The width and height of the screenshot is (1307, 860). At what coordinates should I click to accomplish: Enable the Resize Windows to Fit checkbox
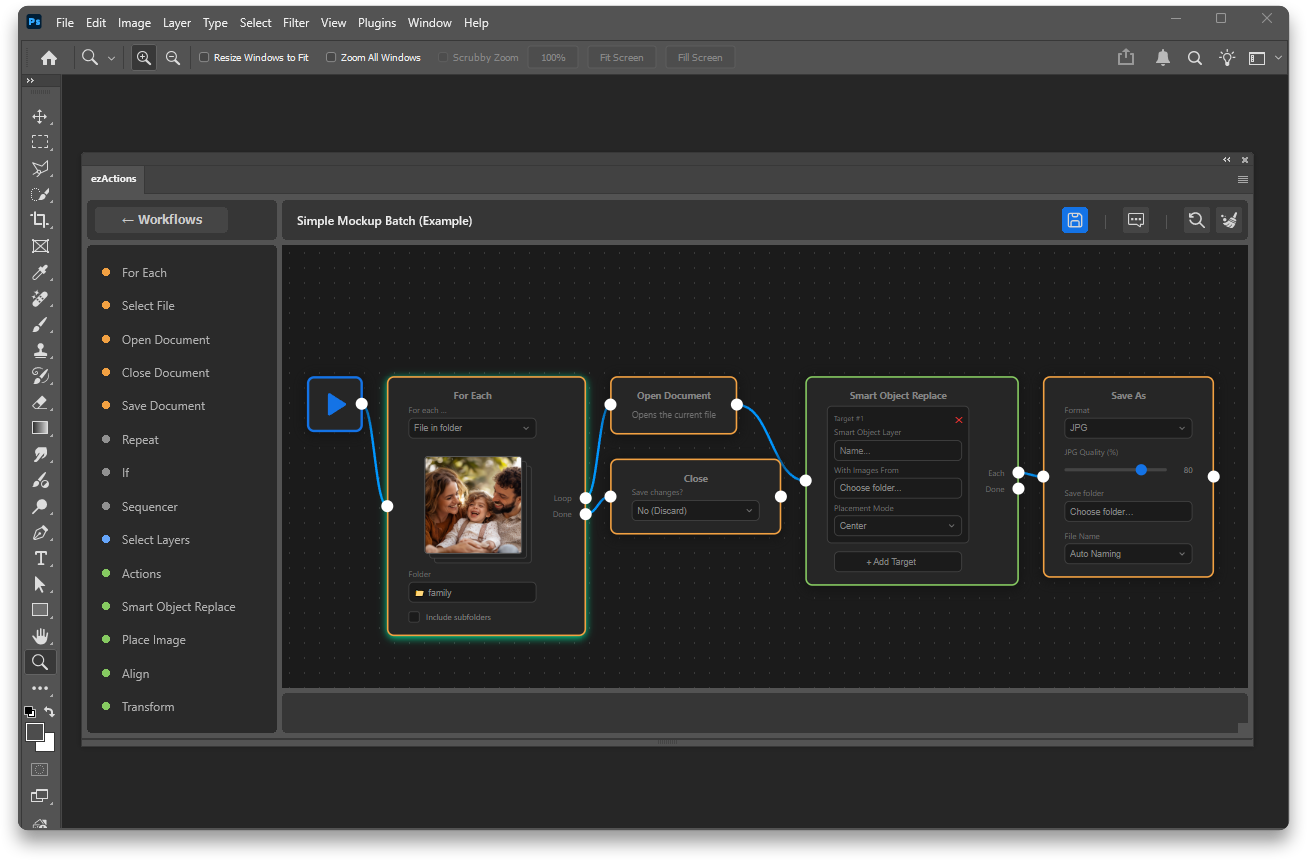[204, 57]
